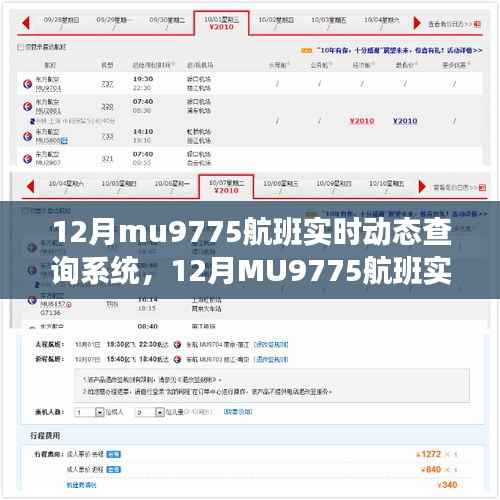The image size is (500, 500).
Task: Open the bracketed blue rules link on the return flight row
Action: tap(271, 359)
